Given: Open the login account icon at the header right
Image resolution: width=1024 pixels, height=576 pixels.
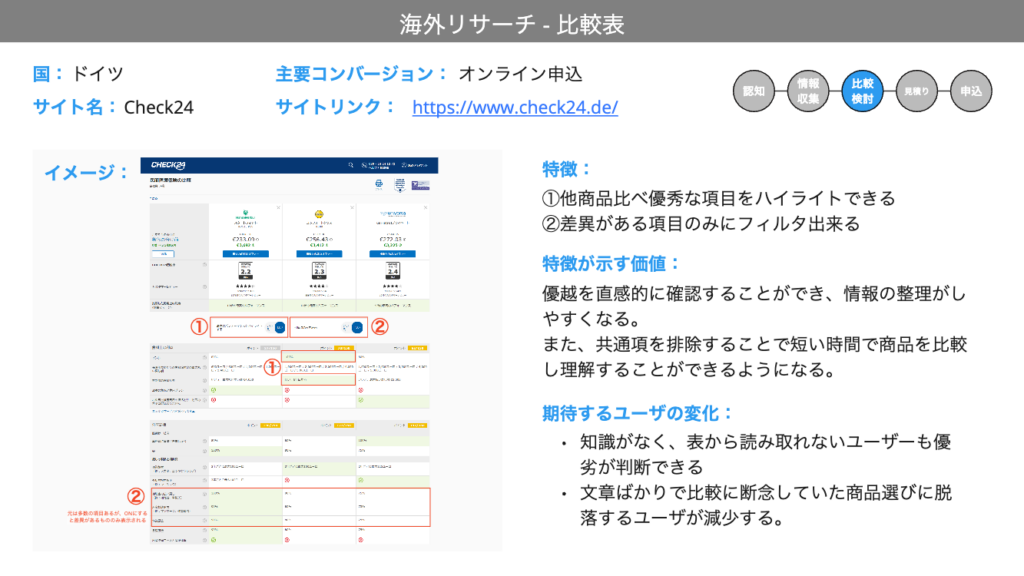Looking at the screenshot, I should (x=402, y=165).
